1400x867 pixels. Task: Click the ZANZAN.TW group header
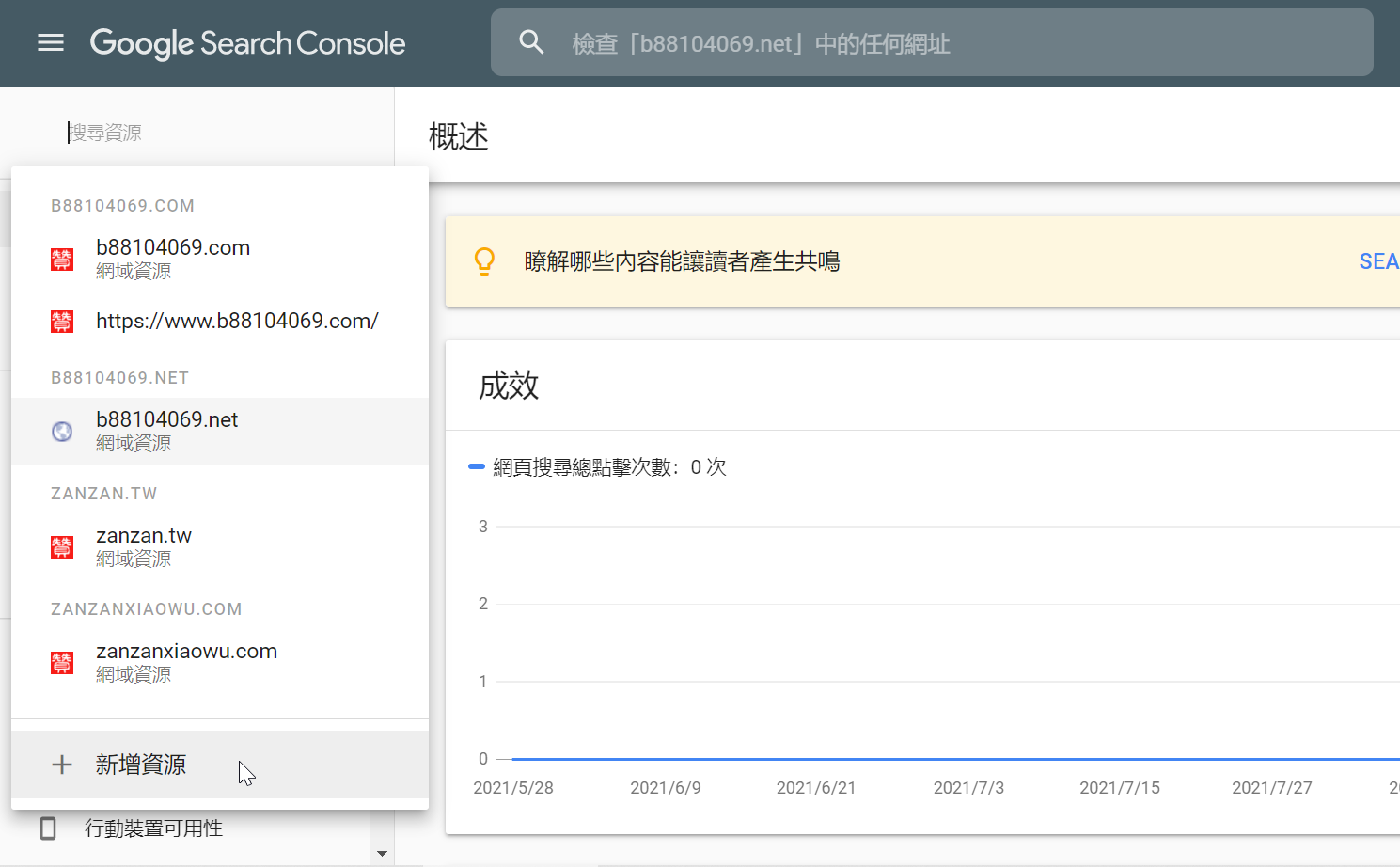tap(104, 494)
